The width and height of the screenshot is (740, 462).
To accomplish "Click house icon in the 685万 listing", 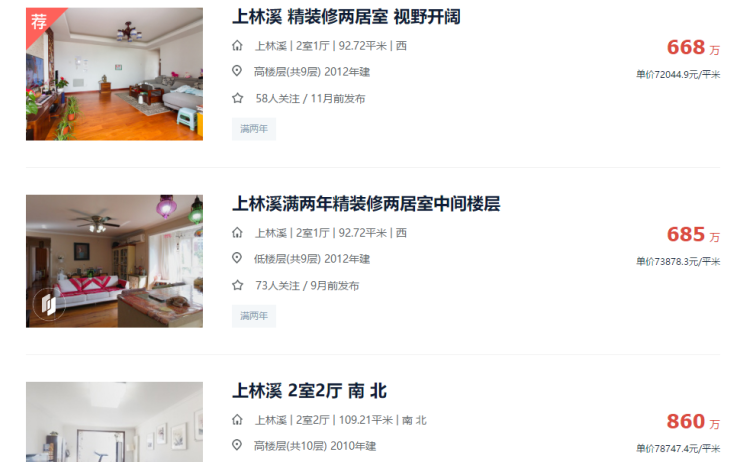I will click(x=237, y=233).
